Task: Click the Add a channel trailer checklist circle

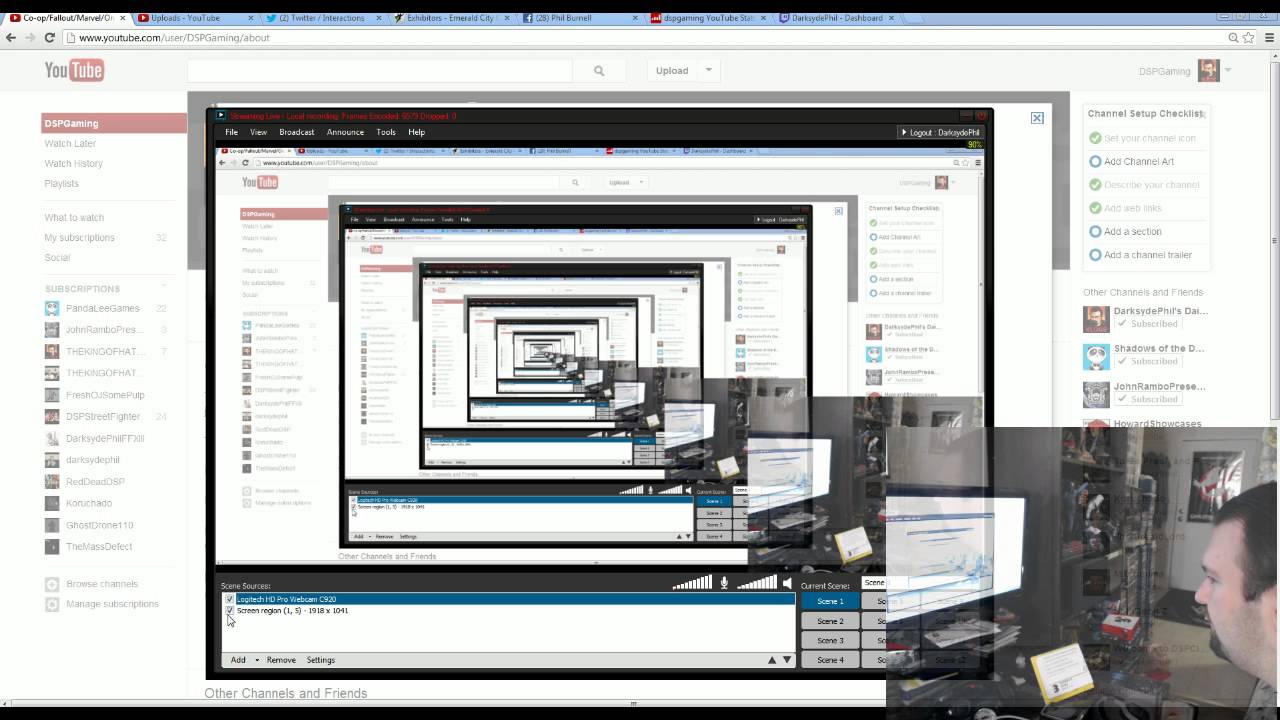Action: click(x=1095, y=255)
